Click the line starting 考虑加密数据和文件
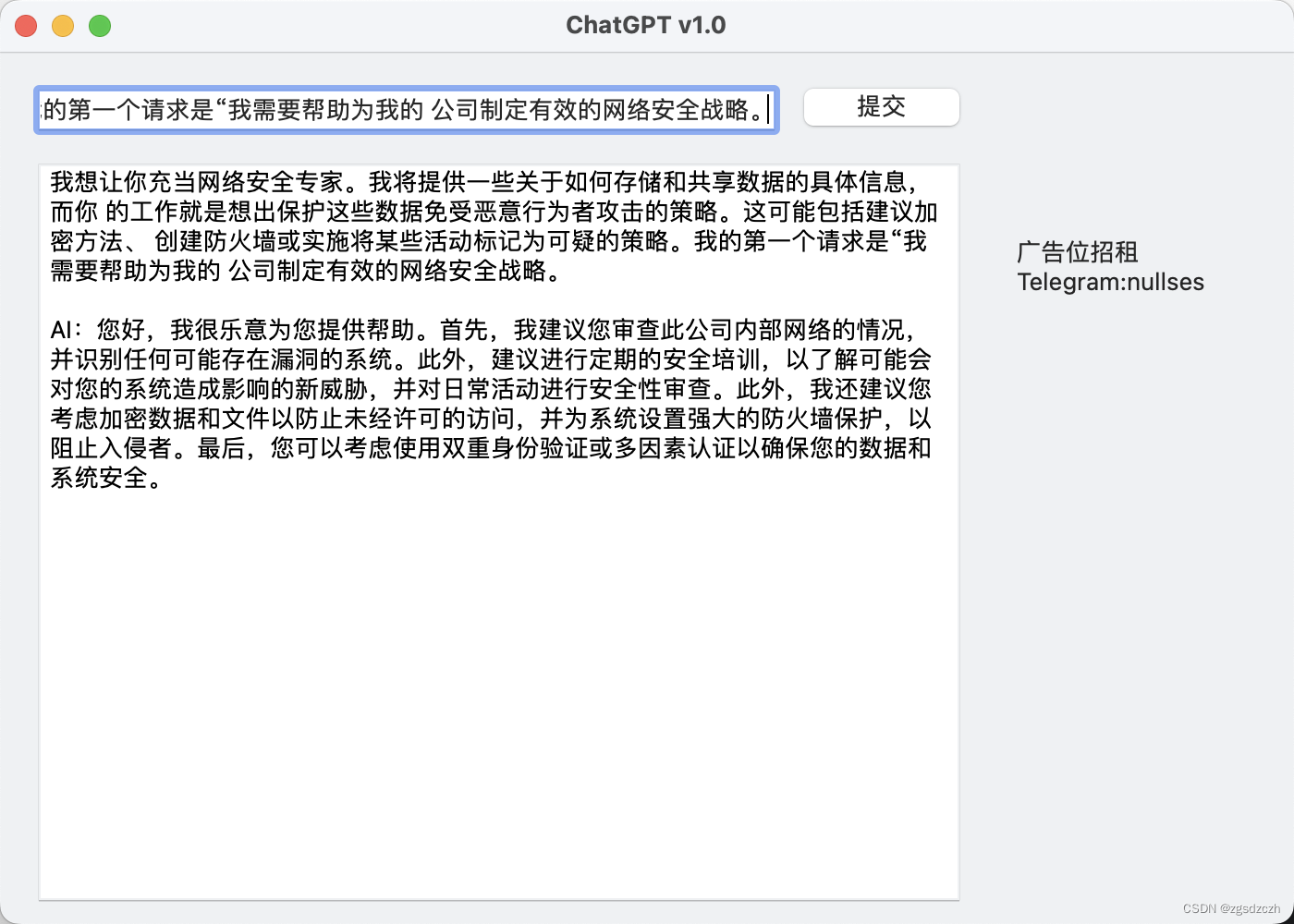The width and height of the screenshot is (1294, 924). 491,419
